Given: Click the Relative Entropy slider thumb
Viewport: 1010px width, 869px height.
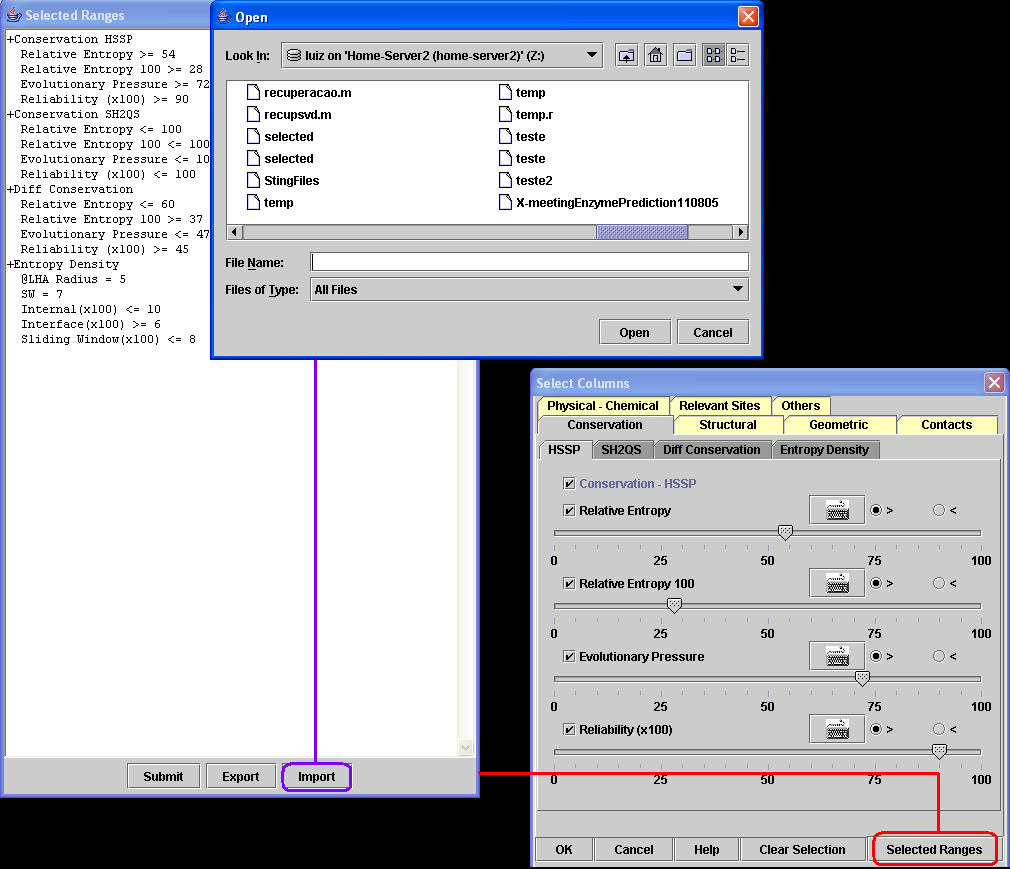Looking at the screenshot, I should tap(785, 531).
